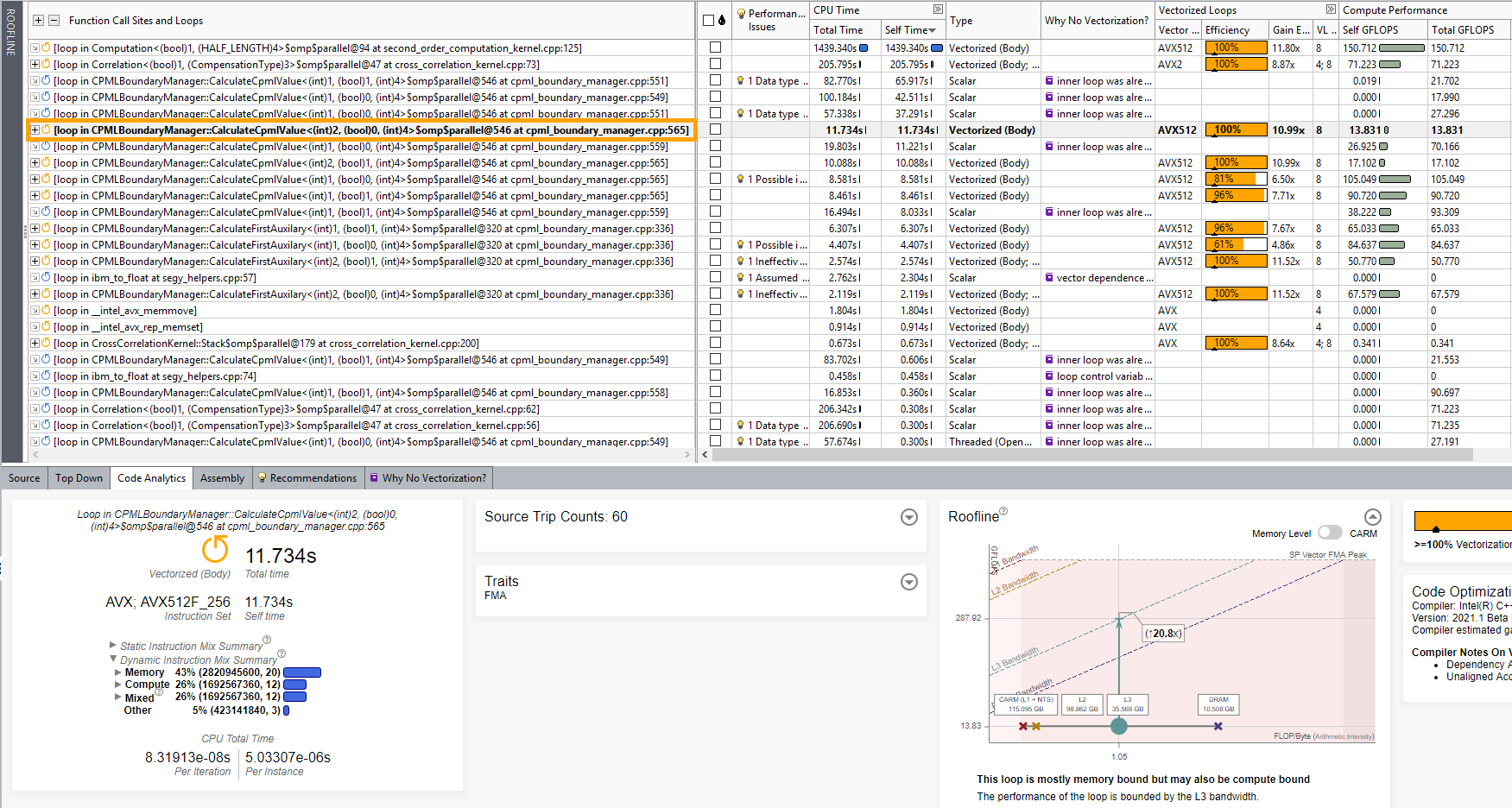Image resolution: width=1512 pixels, height=808 pixels.
Task: Expand Static Instruction Mix Summary
Action: [x=113, y=646]
